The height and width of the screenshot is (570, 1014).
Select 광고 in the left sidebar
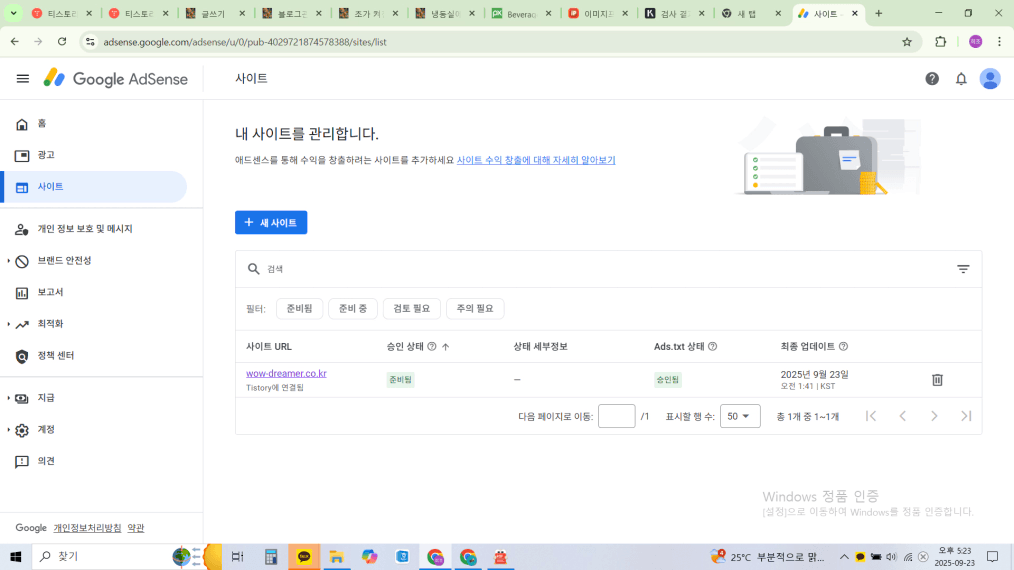[46, 155]
